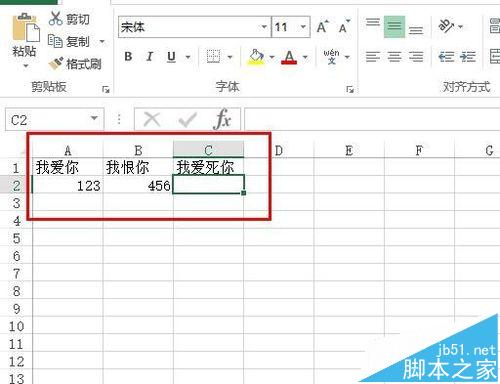
Task: Select column E header
Action: click(349, 151)
